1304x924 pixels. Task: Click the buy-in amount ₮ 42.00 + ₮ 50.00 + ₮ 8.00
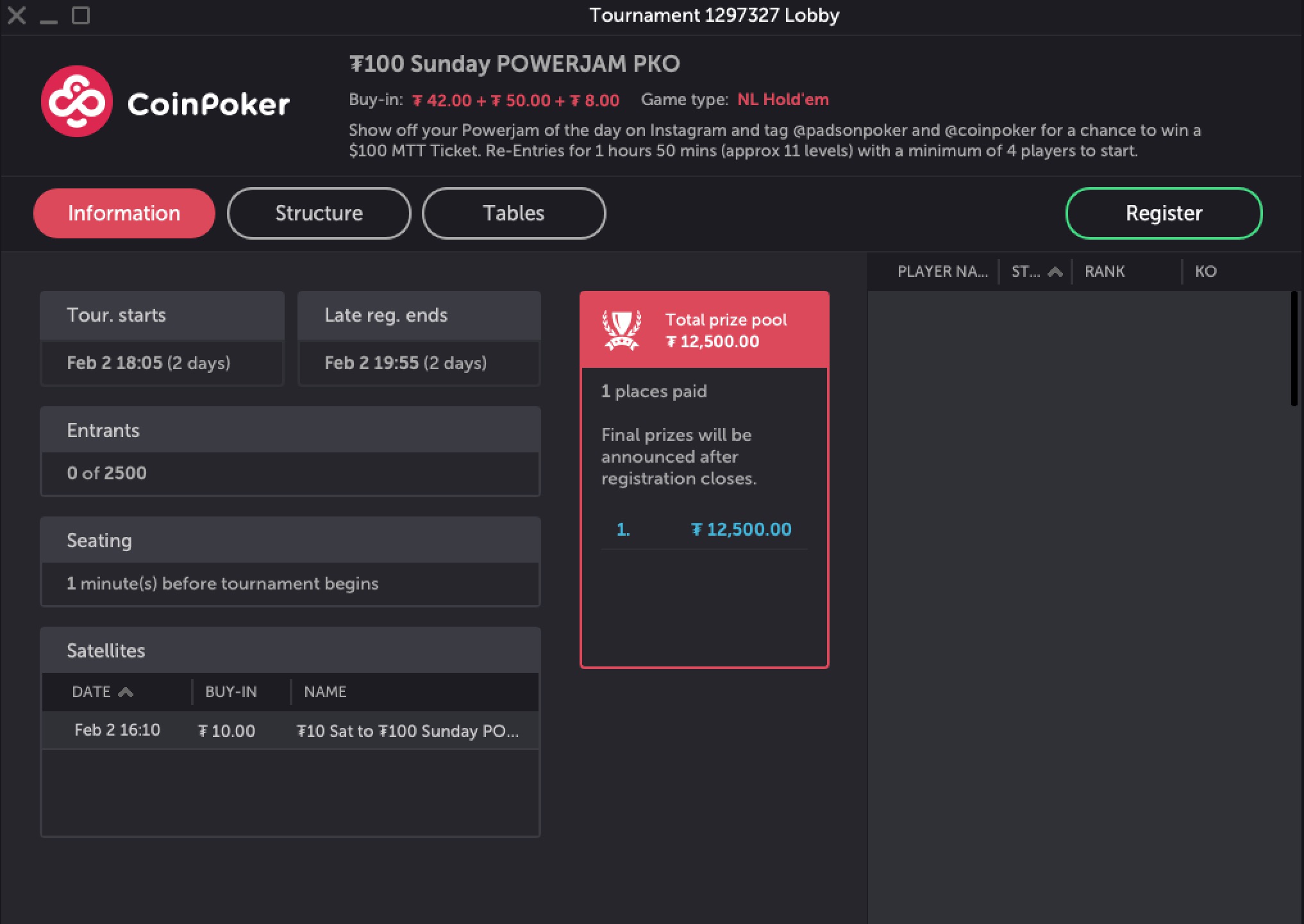(515, 101)
